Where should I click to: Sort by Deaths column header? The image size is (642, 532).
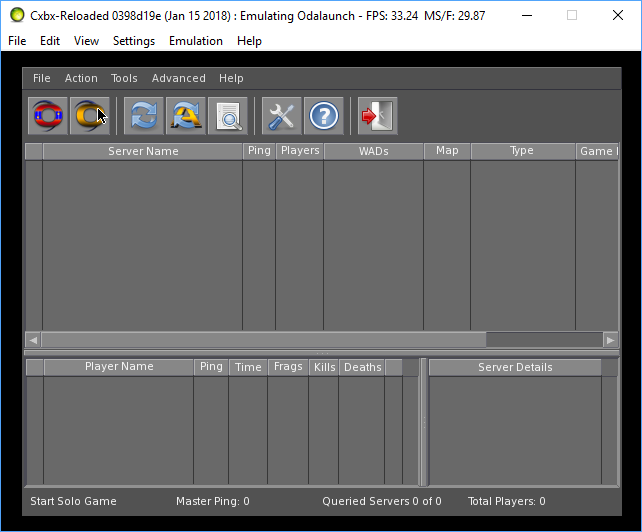pos(362,367)
